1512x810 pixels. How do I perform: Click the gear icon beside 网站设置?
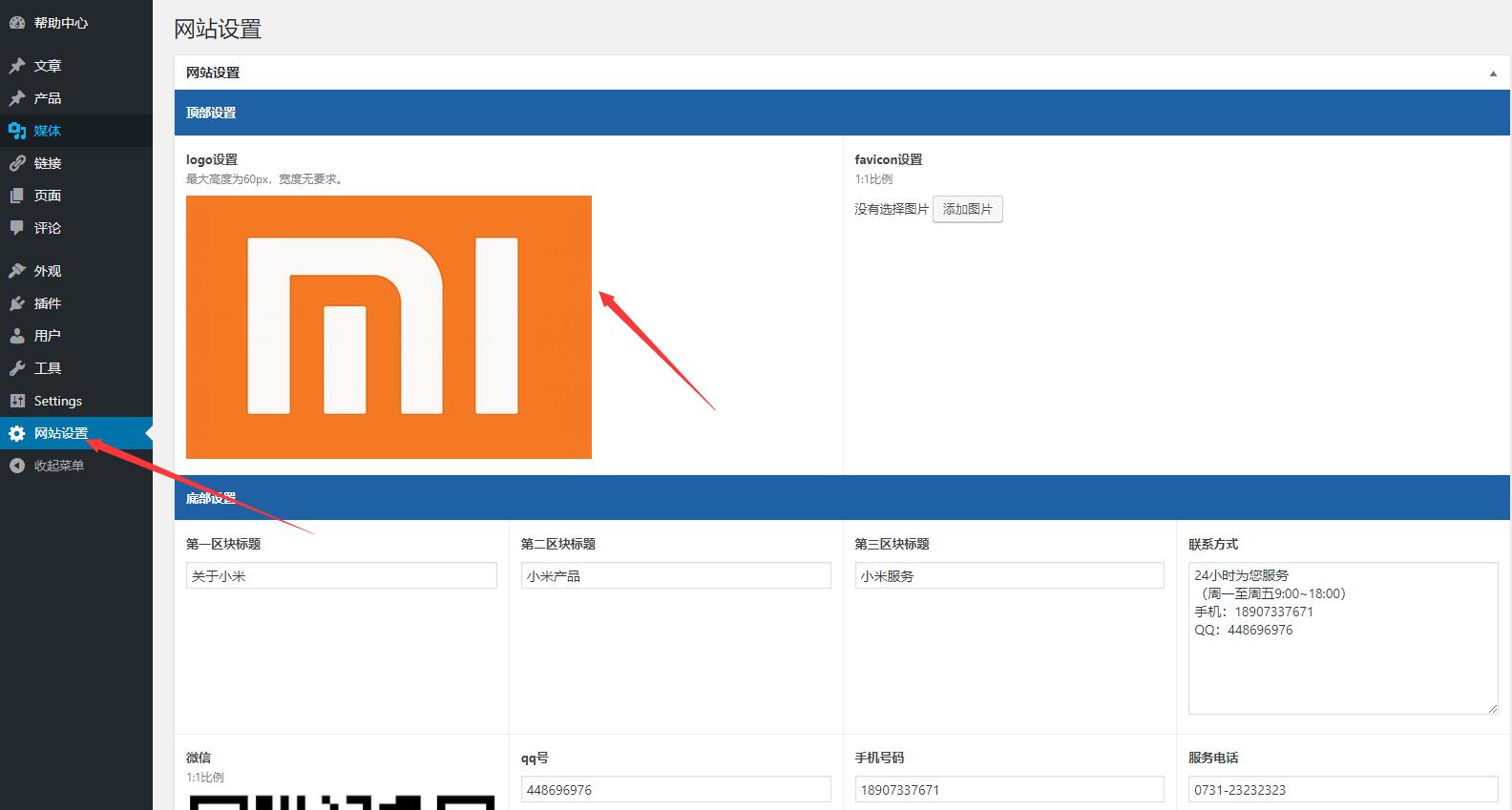click(17, 434)
